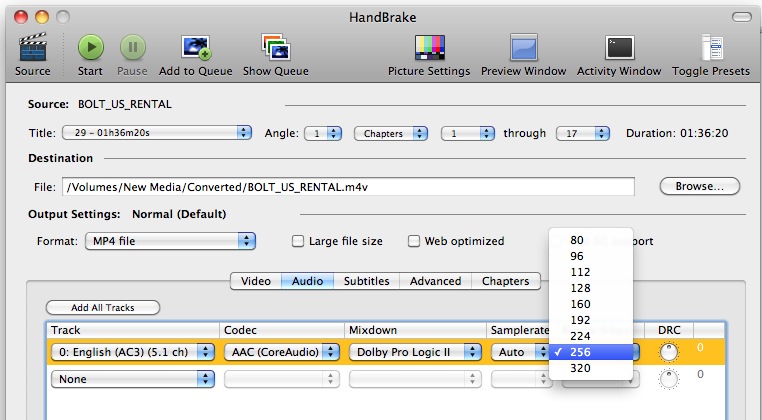This screenshot has width=762, height=420.
Task: Open the Source clapperboard icon
Action: tap(33, 48)
